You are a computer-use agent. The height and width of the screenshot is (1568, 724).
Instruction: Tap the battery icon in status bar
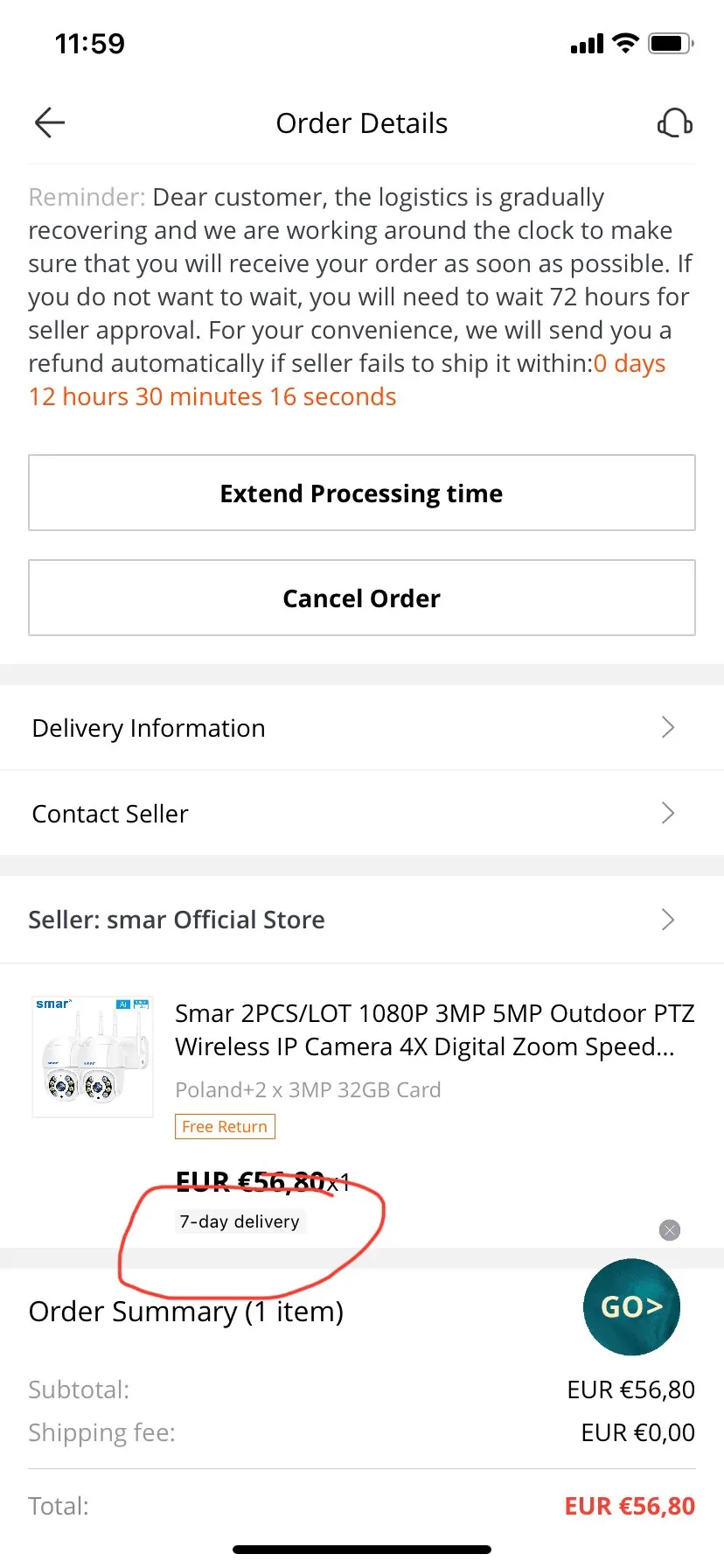671,43
